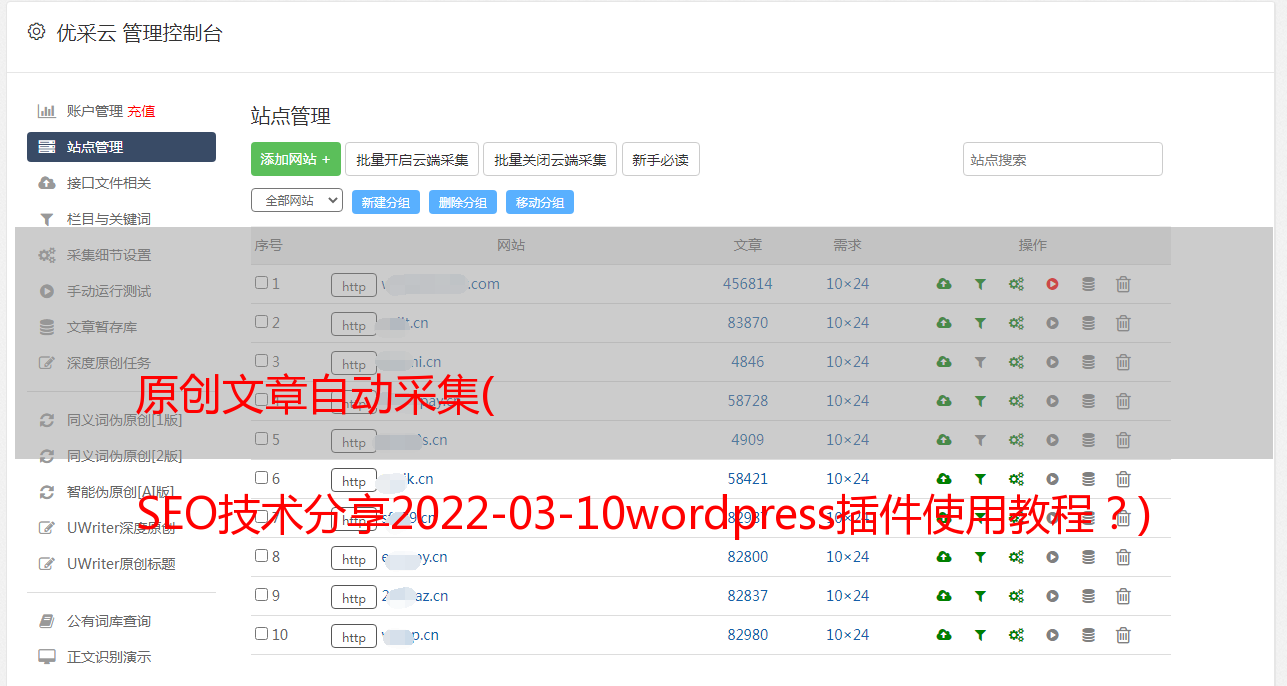
Task: Click the article count 456814 link
Action: (747, 284)
